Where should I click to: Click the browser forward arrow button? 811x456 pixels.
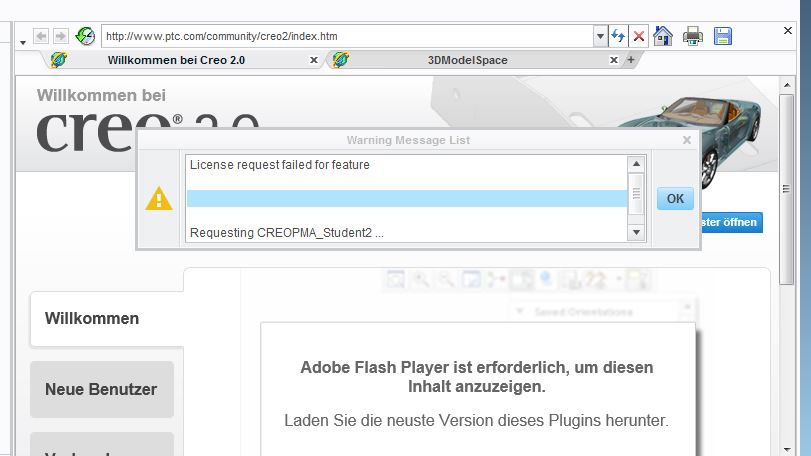(x=61, y=36)
